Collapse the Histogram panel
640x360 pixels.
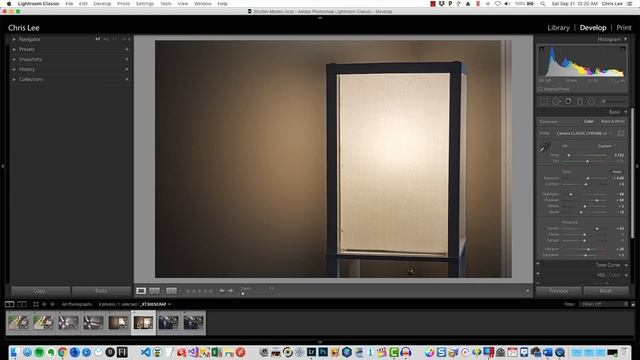point(625,40)
